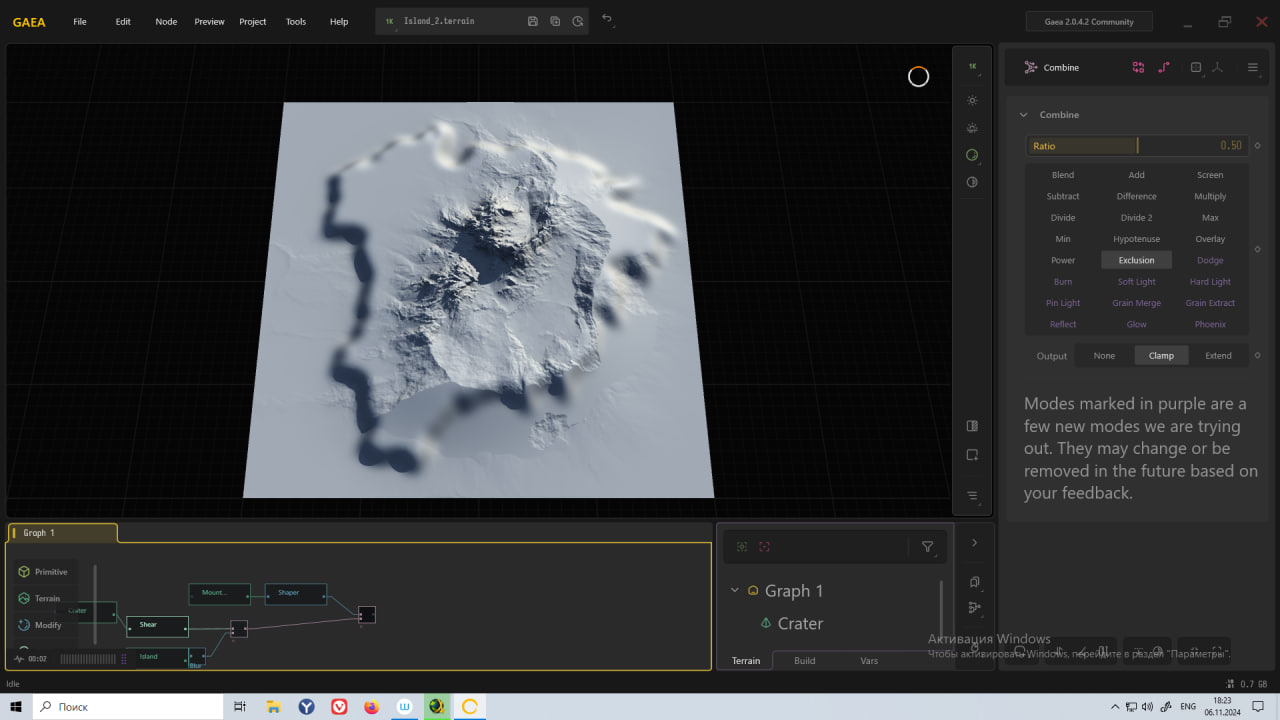Image resolution: width=1280 pixels, height=720 pixels.
Task: Select Crater item in outliner
Action: 800,623
